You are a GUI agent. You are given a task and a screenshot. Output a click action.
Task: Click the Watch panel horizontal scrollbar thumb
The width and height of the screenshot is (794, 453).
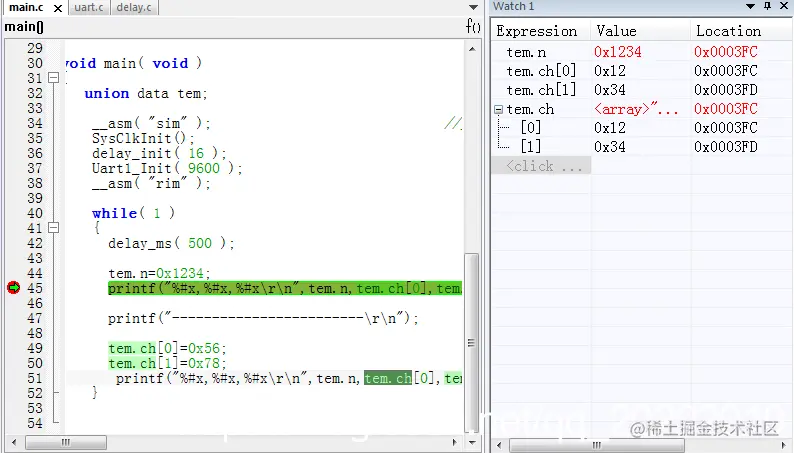click(x=597, y=445)
